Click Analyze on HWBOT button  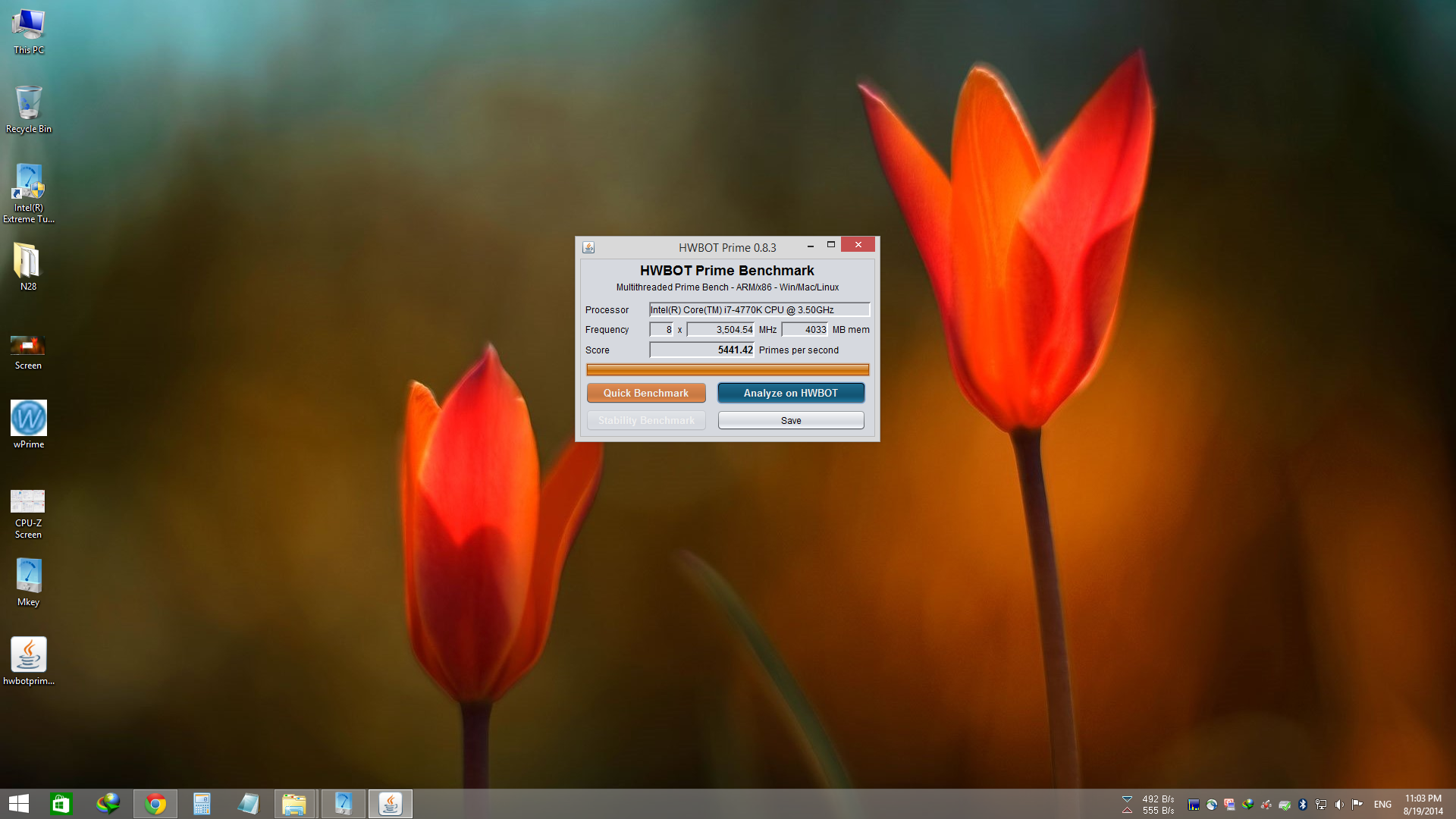(791, 393)
